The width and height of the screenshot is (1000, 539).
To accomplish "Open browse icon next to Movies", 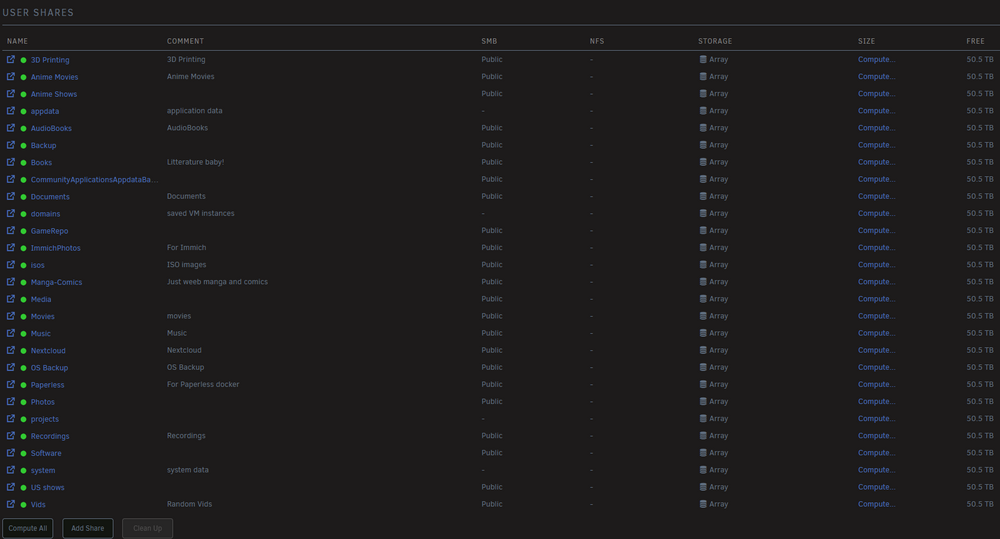I will [11, 316].
